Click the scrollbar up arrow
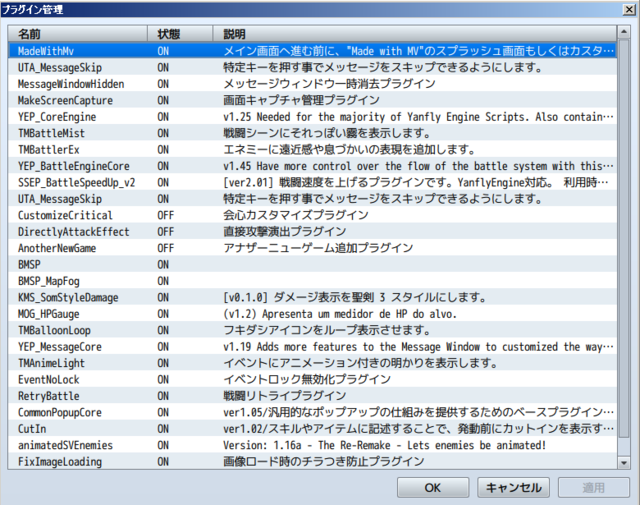This screenshot has width=640, height=505. pyautogui.click(x=624, y=32)
